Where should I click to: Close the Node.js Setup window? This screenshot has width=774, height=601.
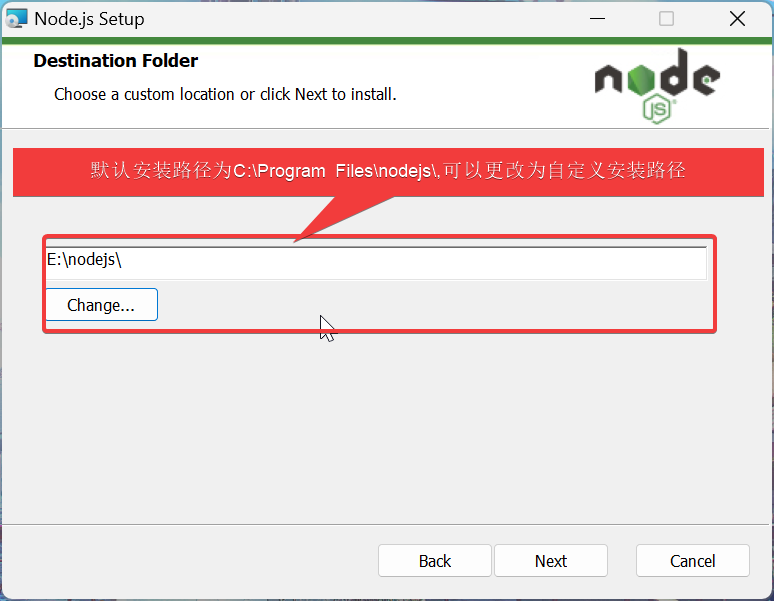tap(737, 19)
